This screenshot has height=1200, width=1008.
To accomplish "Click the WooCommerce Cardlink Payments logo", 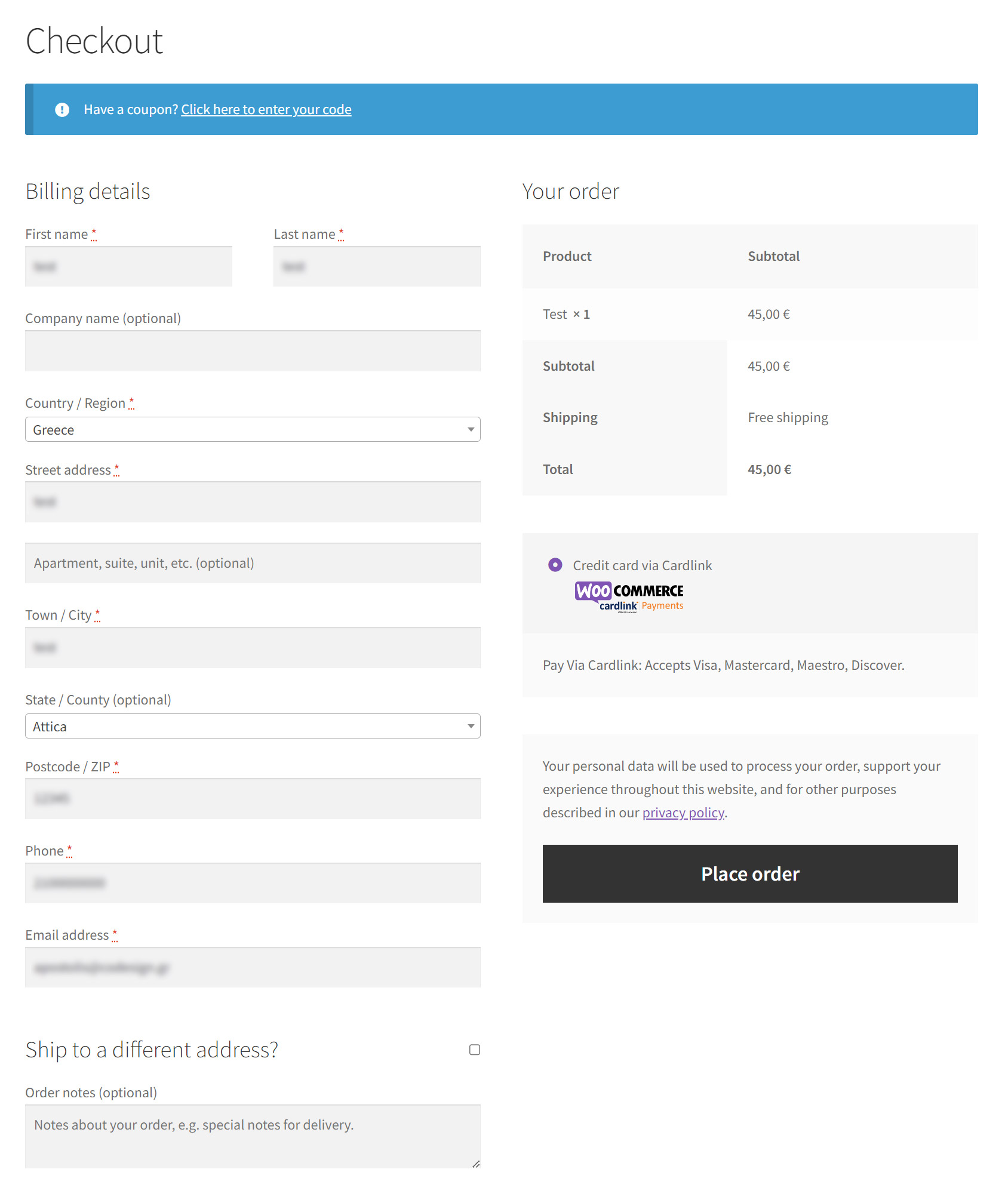I will [x=629, y=597].
